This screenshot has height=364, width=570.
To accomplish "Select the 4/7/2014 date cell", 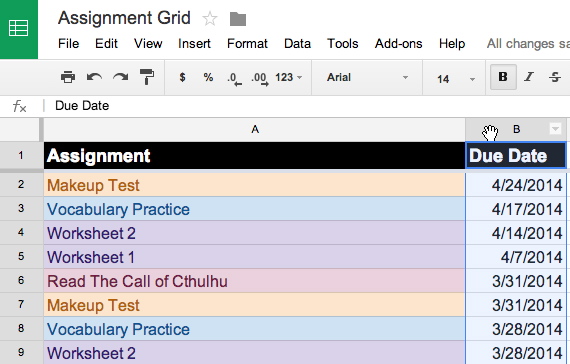I will (516, 257).
